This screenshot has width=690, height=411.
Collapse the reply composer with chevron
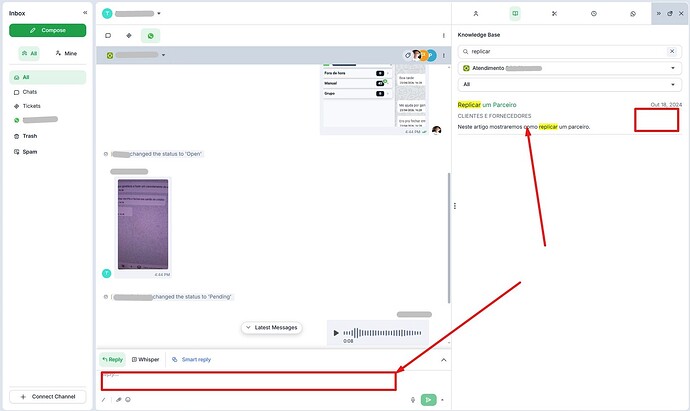(443, 359)
